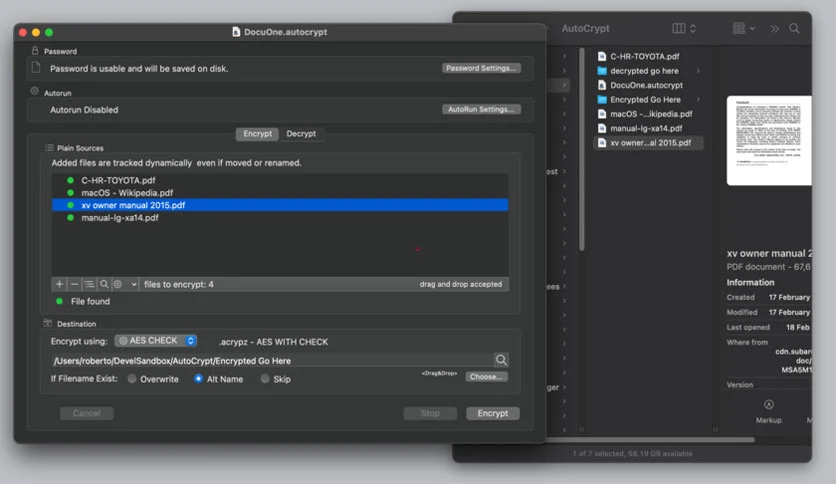
Task: Click the magnifier icon in sources toolbar
Action: (104, 285)
